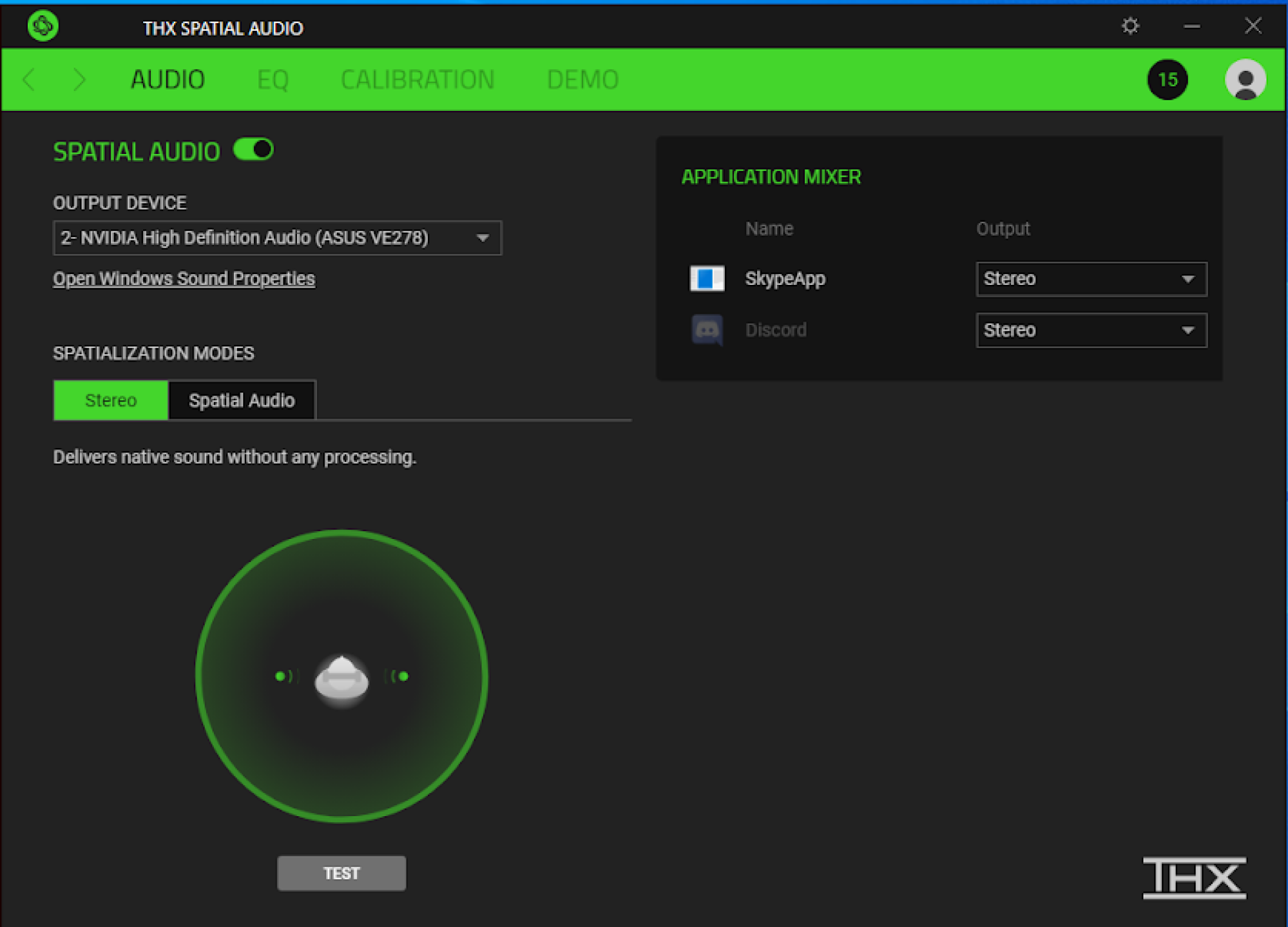Click the OUTPUT DEVICE label
Screen dimensions: 1288x927
[x=120, y=203]
